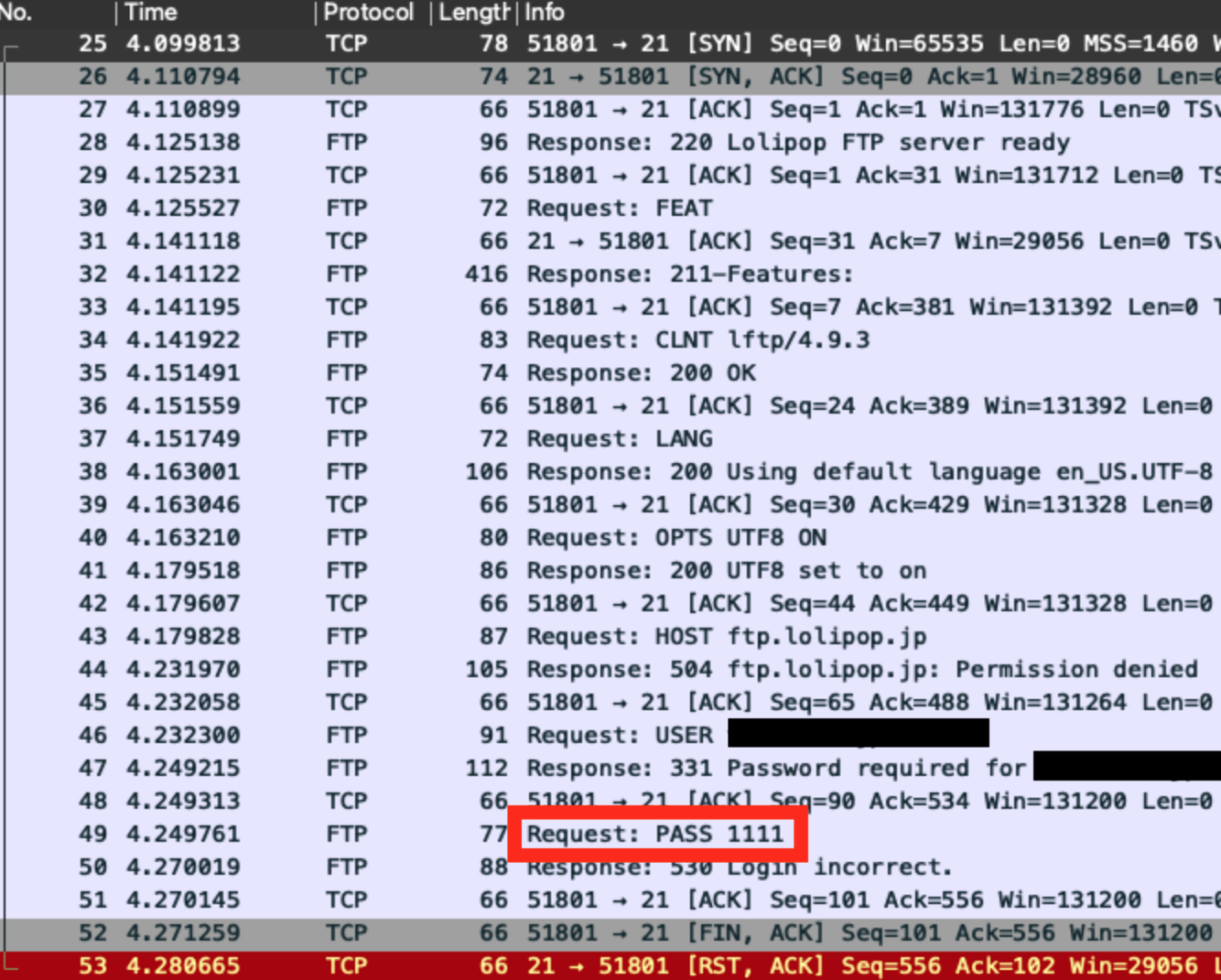
Task: Select the '504 Permission denied' response
Action: pyautogui.click(x=610, y=670)
